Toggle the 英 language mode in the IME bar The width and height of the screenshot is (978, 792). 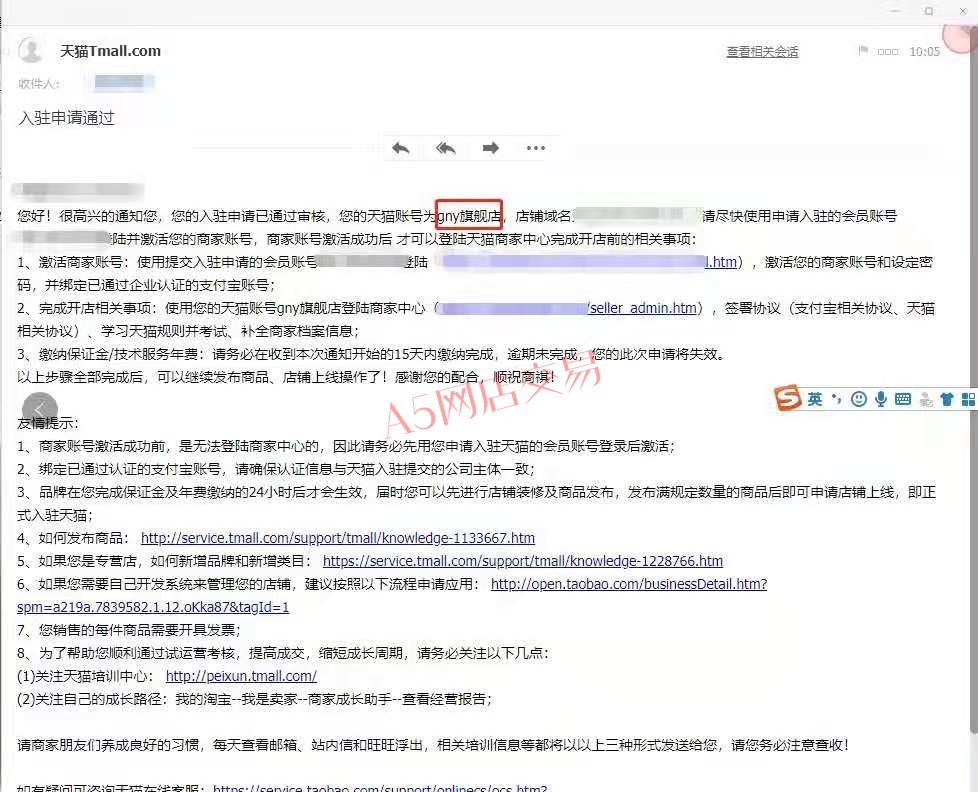(815, 399)
